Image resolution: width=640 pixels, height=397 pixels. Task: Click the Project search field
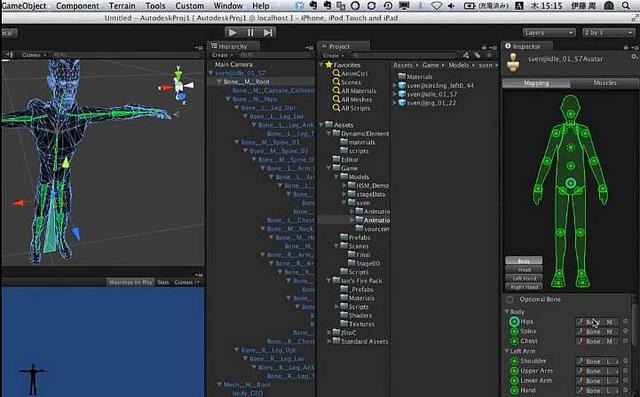[x=404, y=55]
